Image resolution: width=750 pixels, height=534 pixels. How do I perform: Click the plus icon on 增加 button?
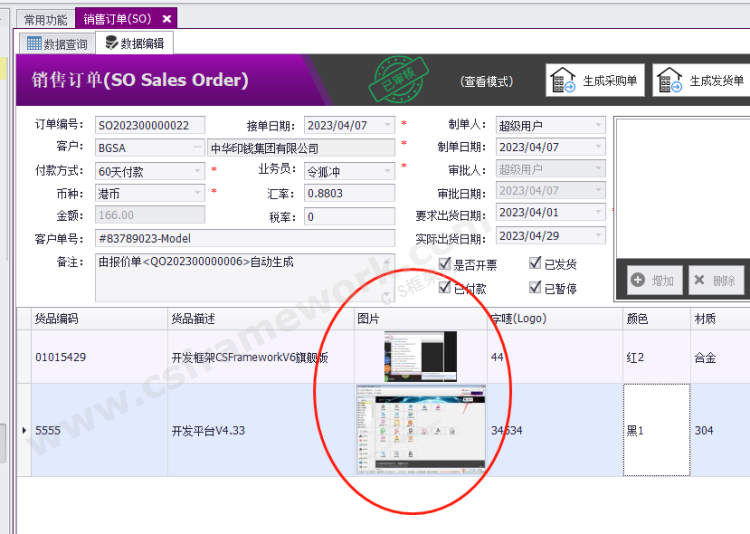[x=637, y=281]
